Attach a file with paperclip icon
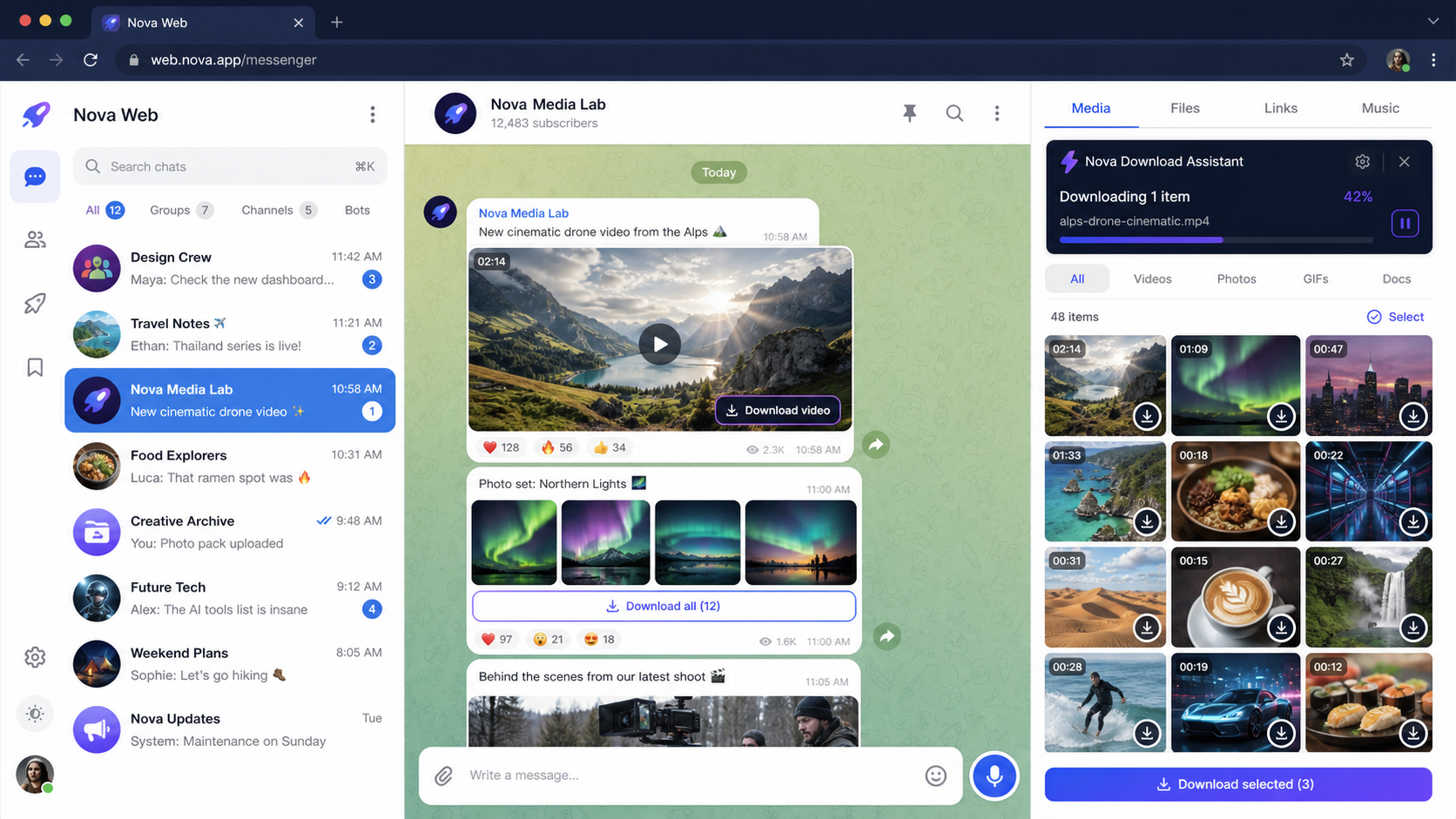Image resolution: width=1456 pixels, height=819 pixels. point(444,775)
